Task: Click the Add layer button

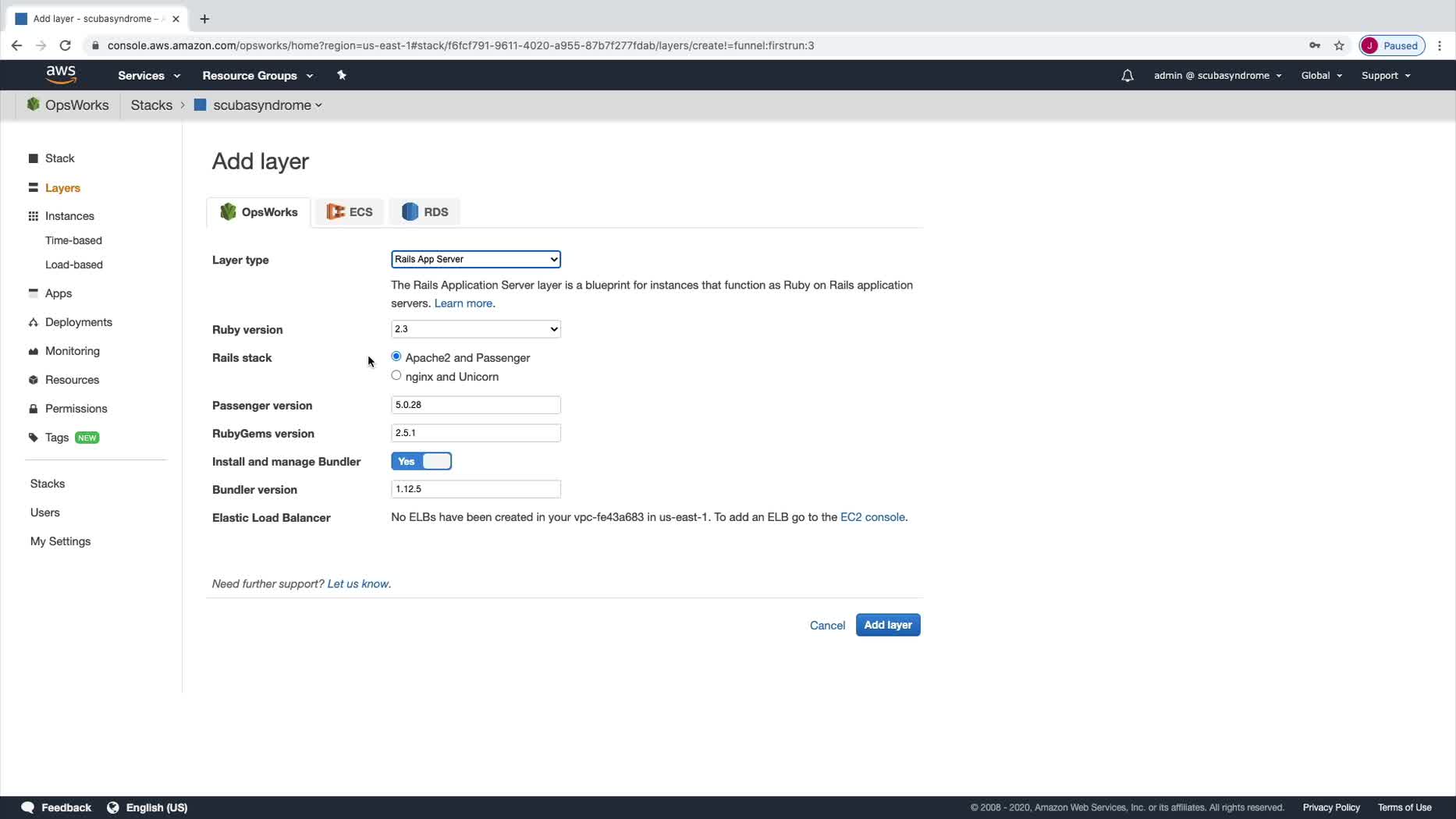Action: pos(888,625)
